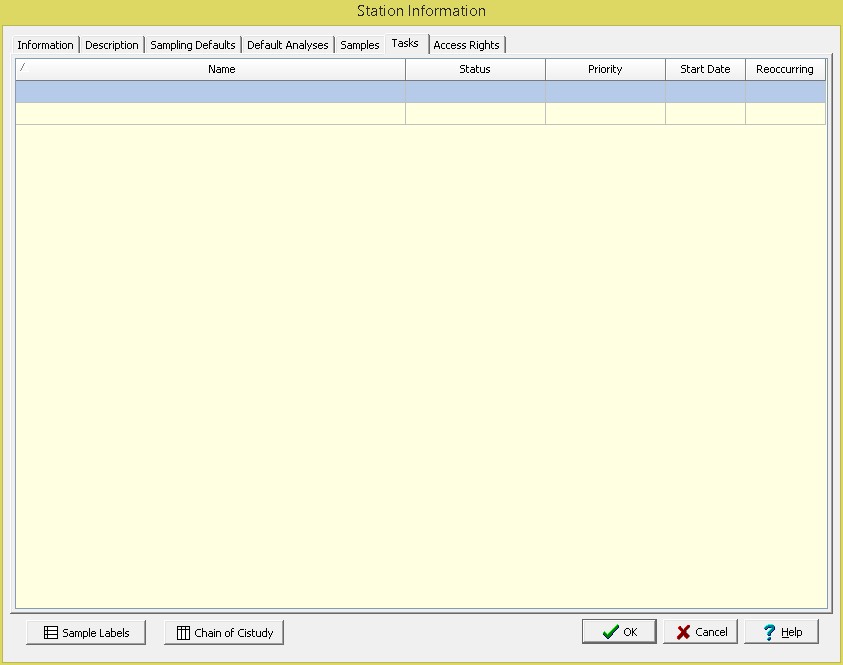The height and width of the screenshot is (665, 843).
Task: Sort by the Start Date column header
Action: tap(705, 70)
